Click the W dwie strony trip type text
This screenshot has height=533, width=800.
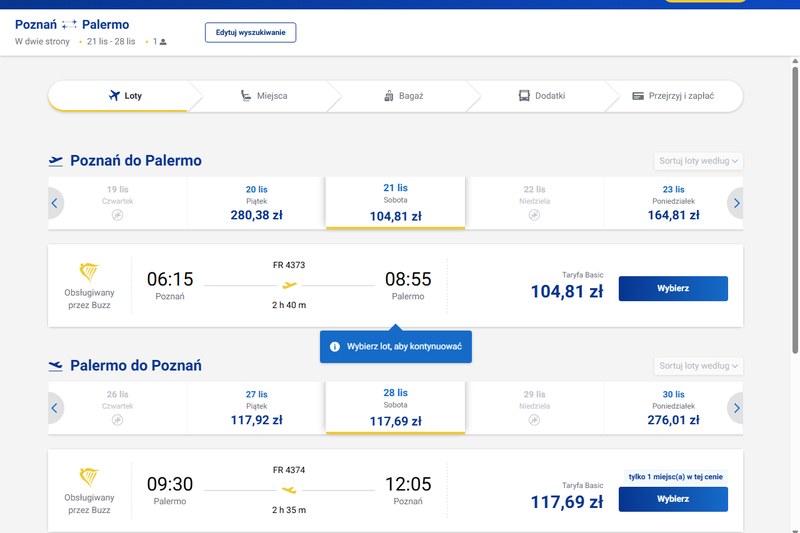42,42
